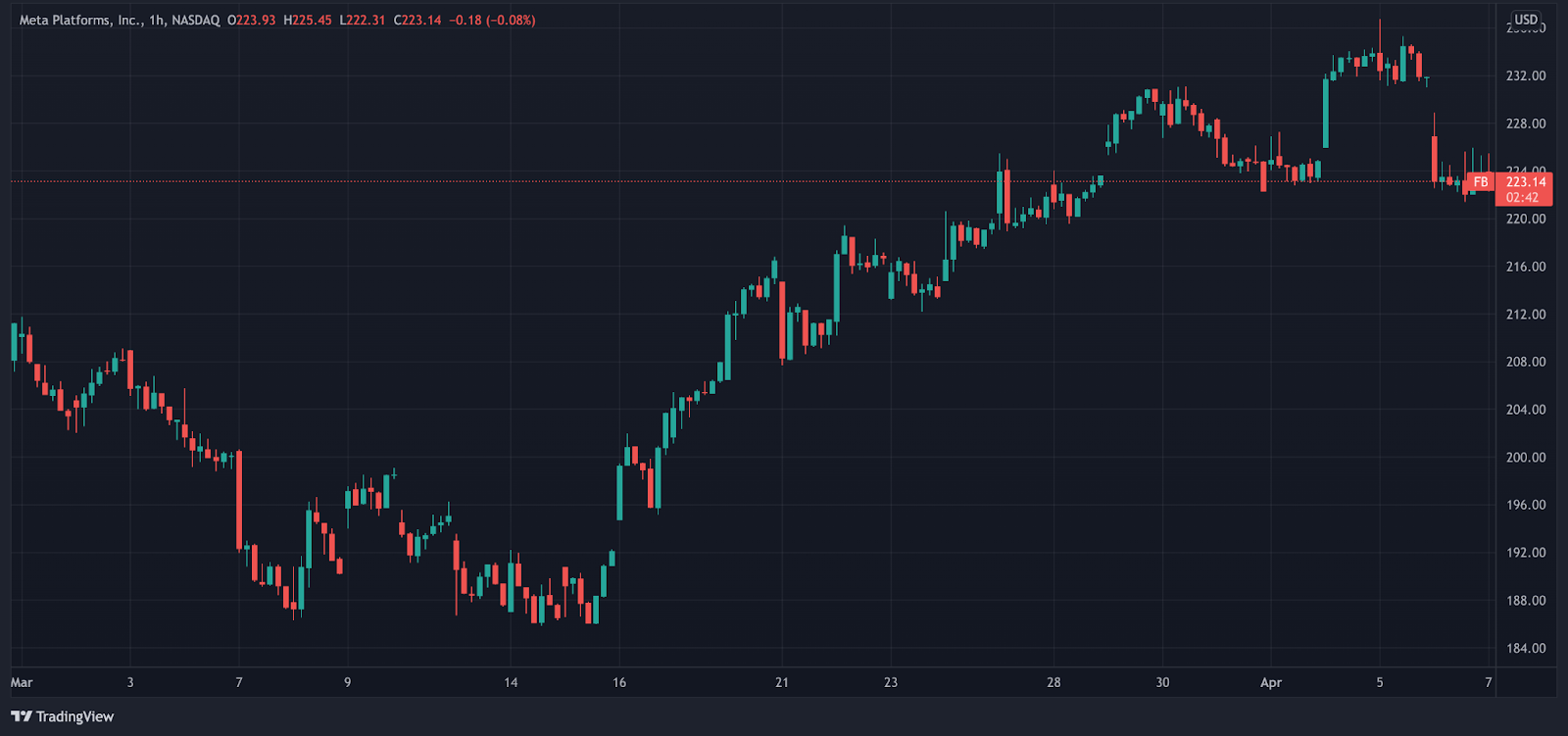Click the 212.00 price axis label
The height and width of the screenshot is (736, 1568).
tap(1526, 315)
